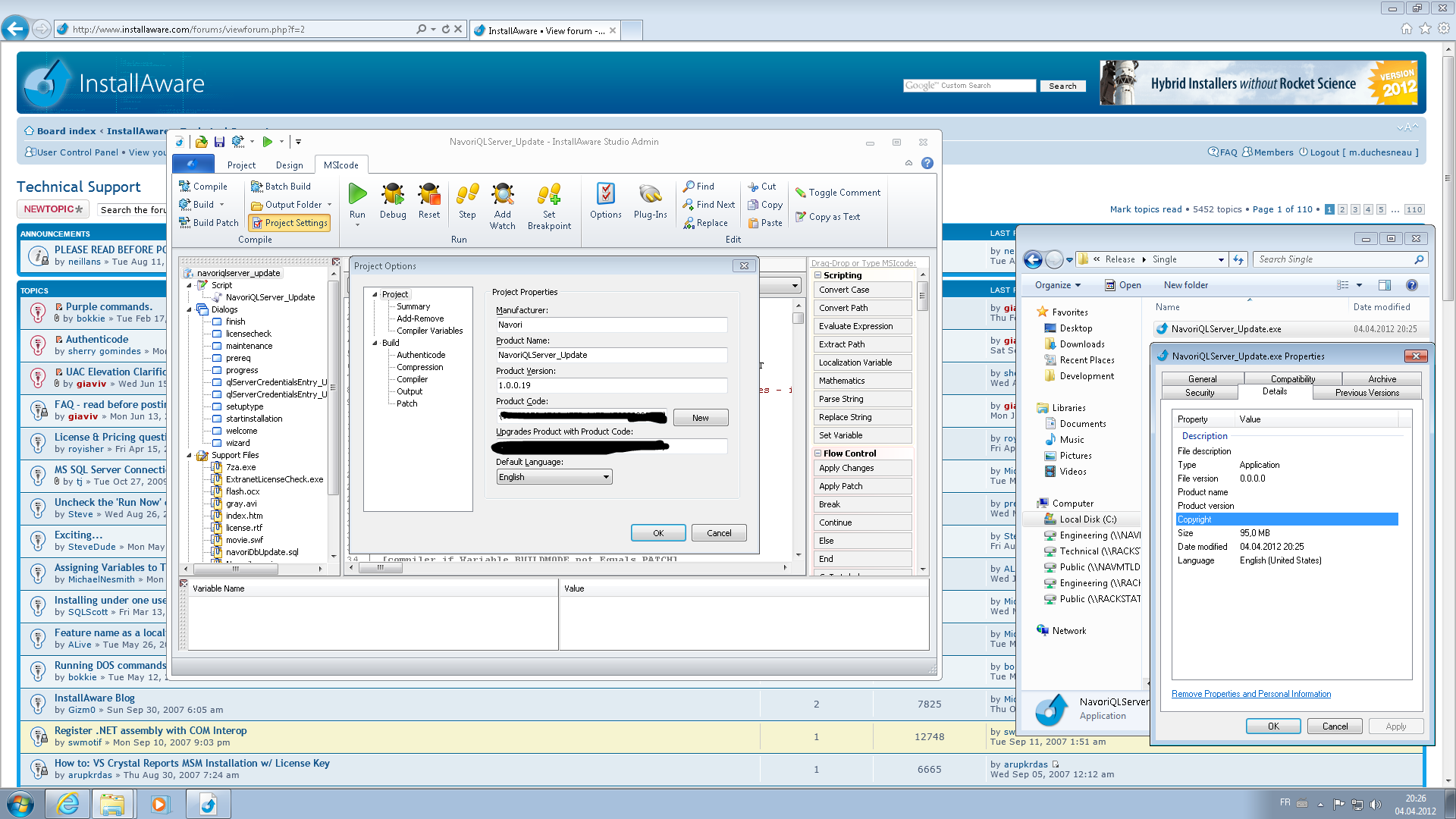Open the Organize dropdown in Explorer

(1057, 285)
